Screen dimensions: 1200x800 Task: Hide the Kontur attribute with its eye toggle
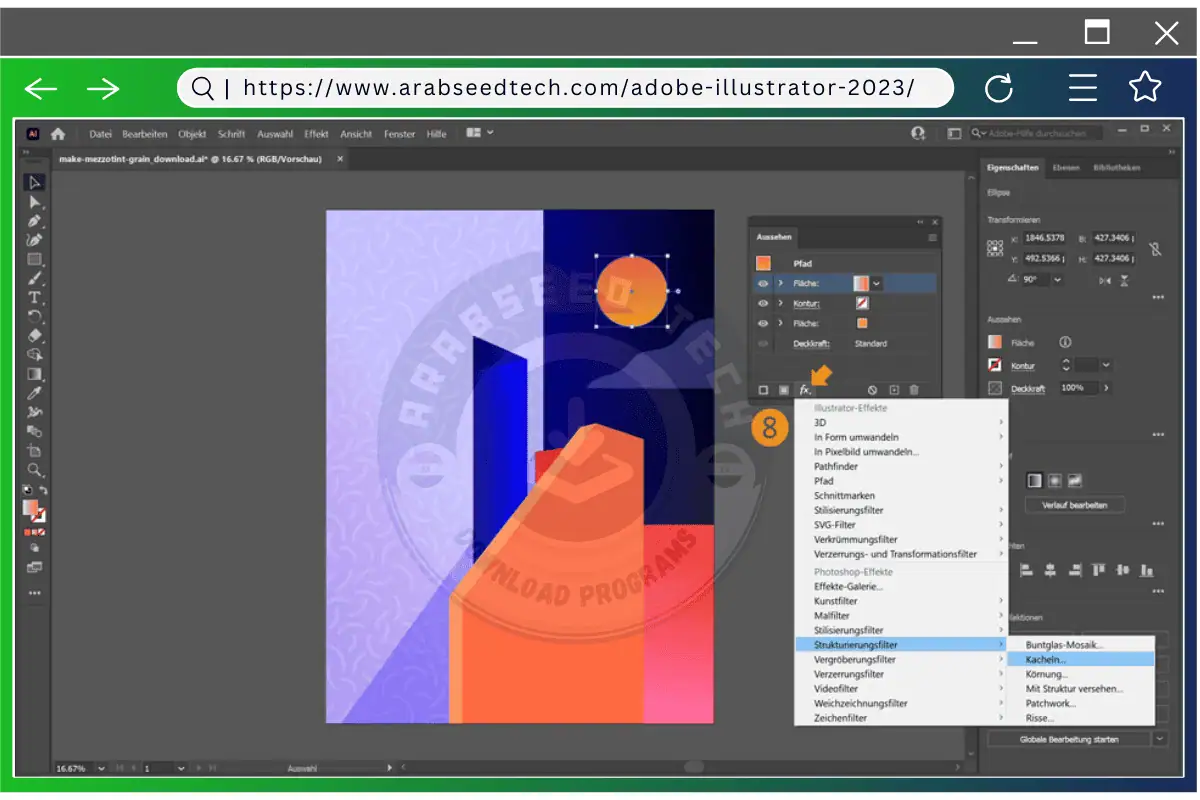pyautogui.click(x=763, y=302)
